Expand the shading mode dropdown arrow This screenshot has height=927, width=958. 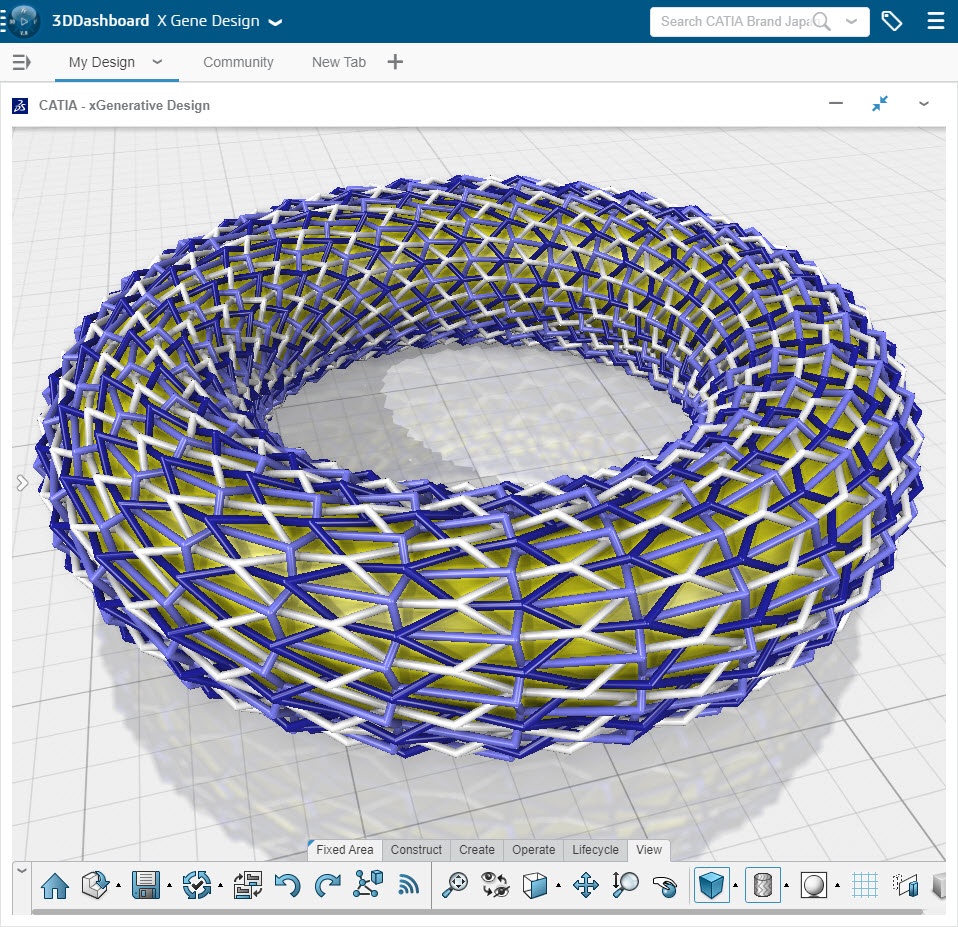pyautogui.click(x=736, y=885)
